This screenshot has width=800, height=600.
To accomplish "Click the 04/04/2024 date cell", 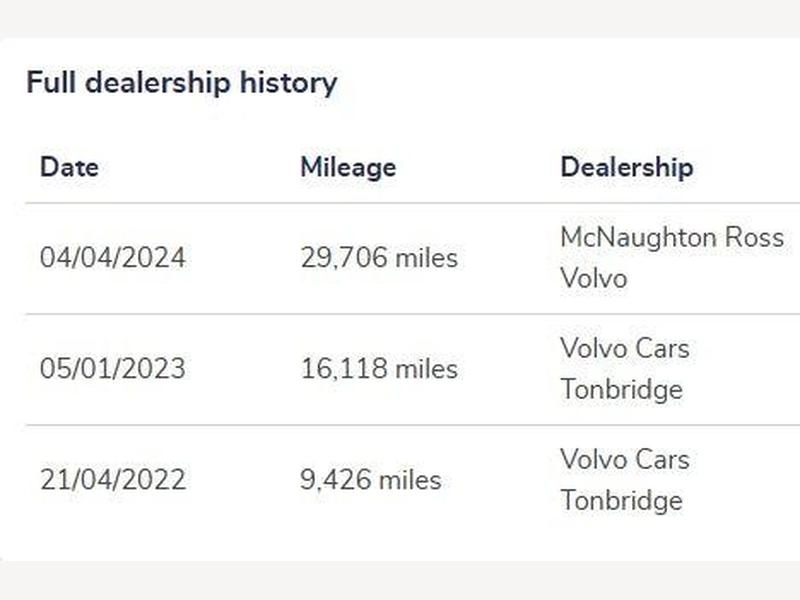I will 113,257.
